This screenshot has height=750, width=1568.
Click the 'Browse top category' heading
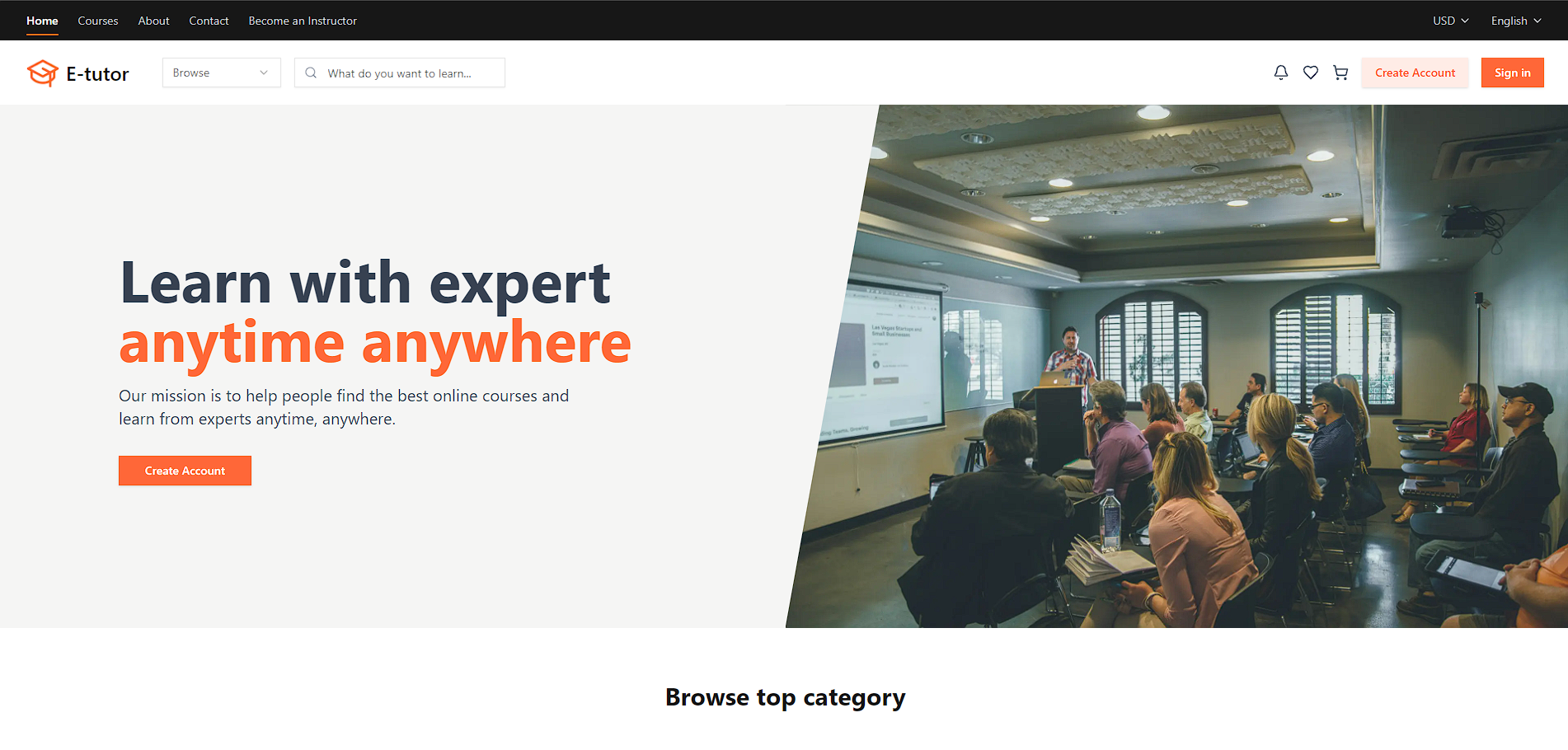785,697
